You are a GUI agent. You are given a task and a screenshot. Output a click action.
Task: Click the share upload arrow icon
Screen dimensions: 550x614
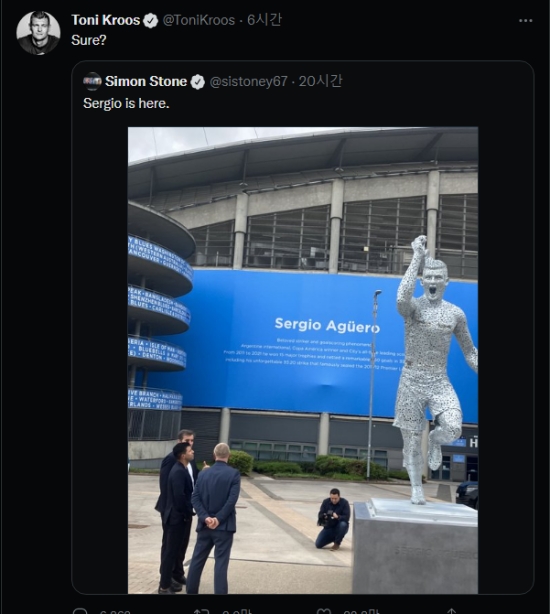451,612
